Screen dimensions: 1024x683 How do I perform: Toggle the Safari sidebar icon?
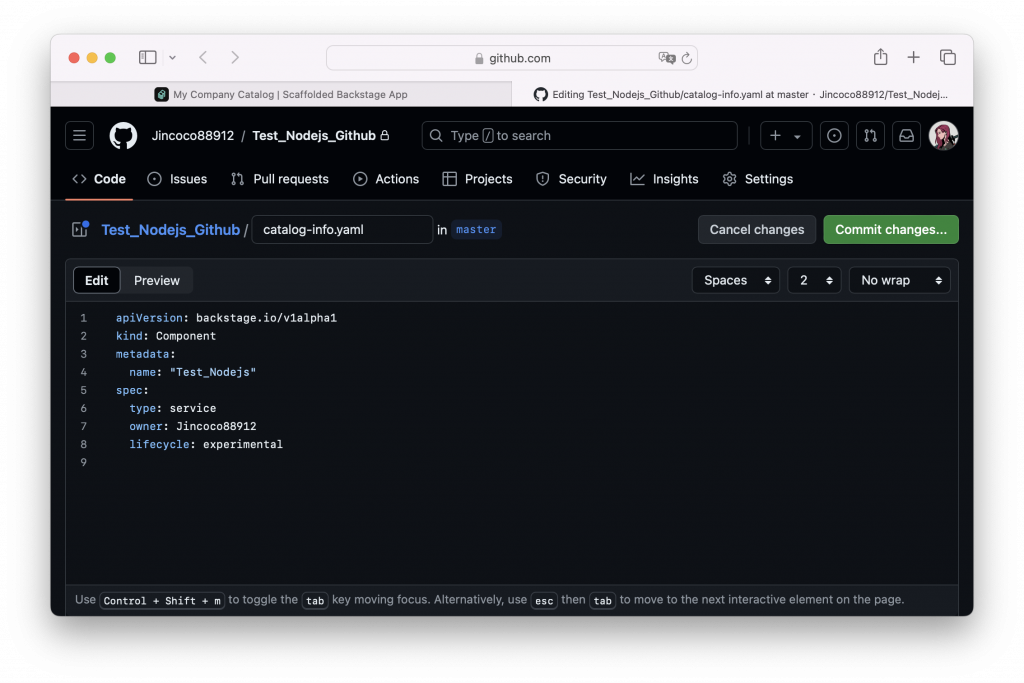tap(148, 57)
